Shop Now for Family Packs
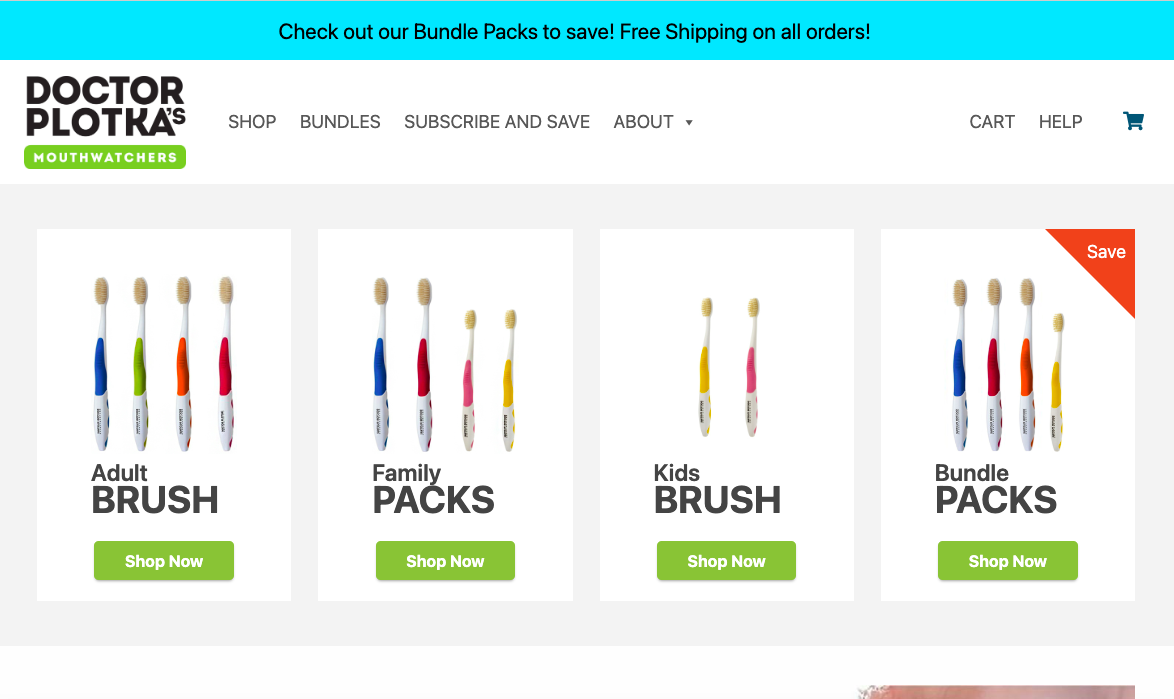Viewport: 1174px width, 699px height. pos(445,561)
